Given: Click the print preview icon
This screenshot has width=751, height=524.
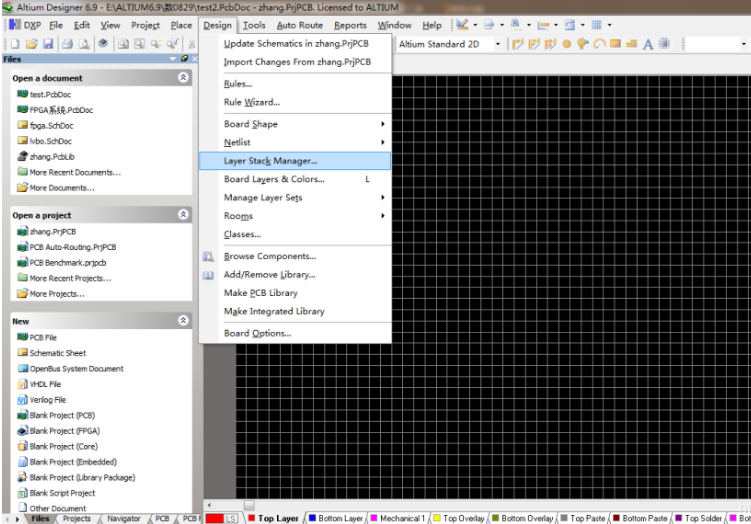Looking at the screenshot, I should (84, 44).
